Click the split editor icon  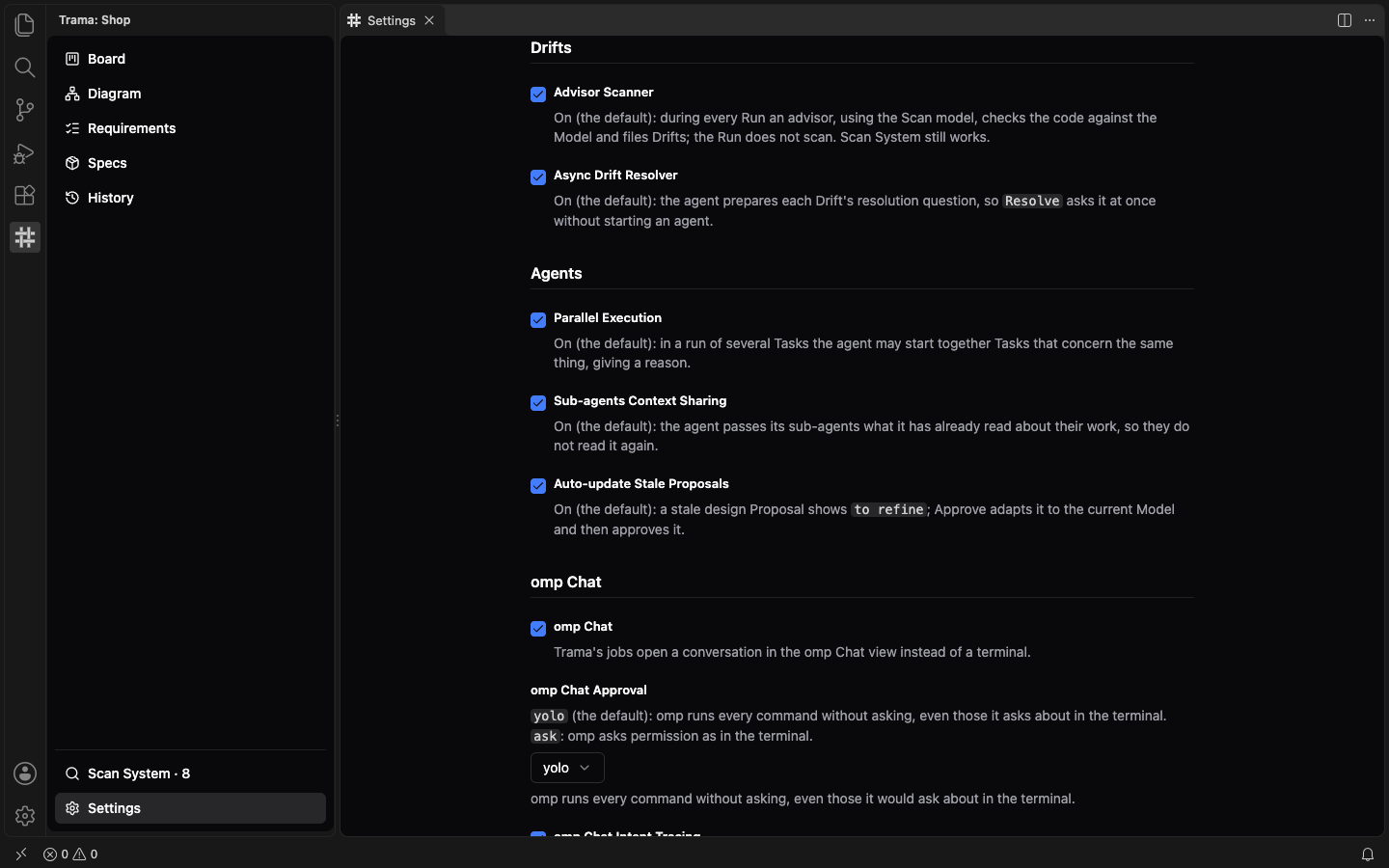coord(1345,20)
